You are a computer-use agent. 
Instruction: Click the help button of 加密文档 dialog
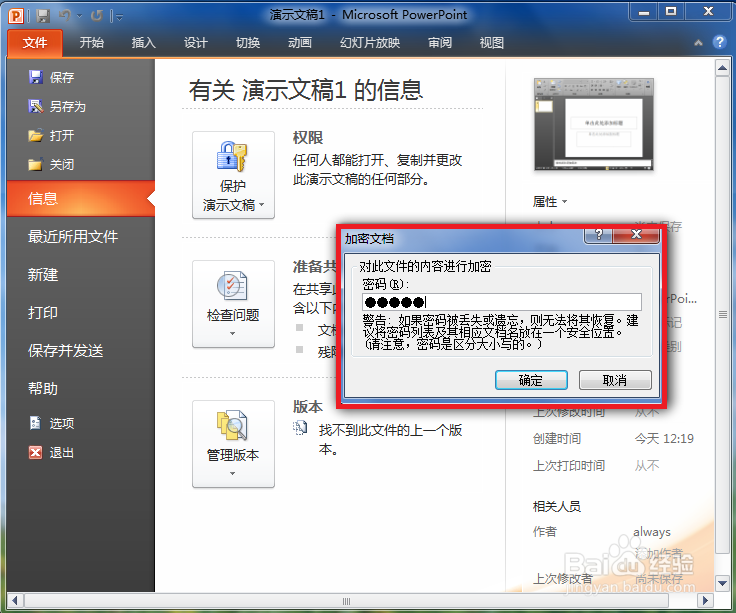[x=598, y=235]
